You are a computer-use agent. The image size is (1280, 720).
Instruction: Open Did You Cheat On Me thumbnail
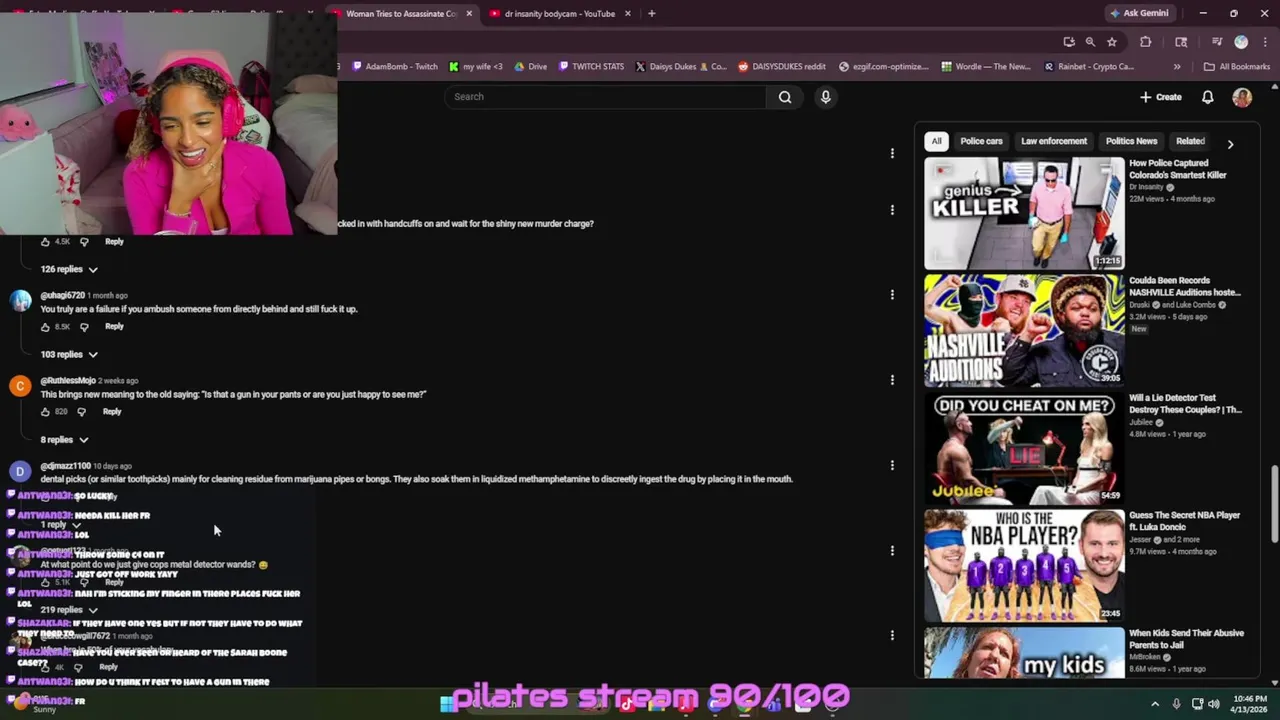[x=1024, y=448]
